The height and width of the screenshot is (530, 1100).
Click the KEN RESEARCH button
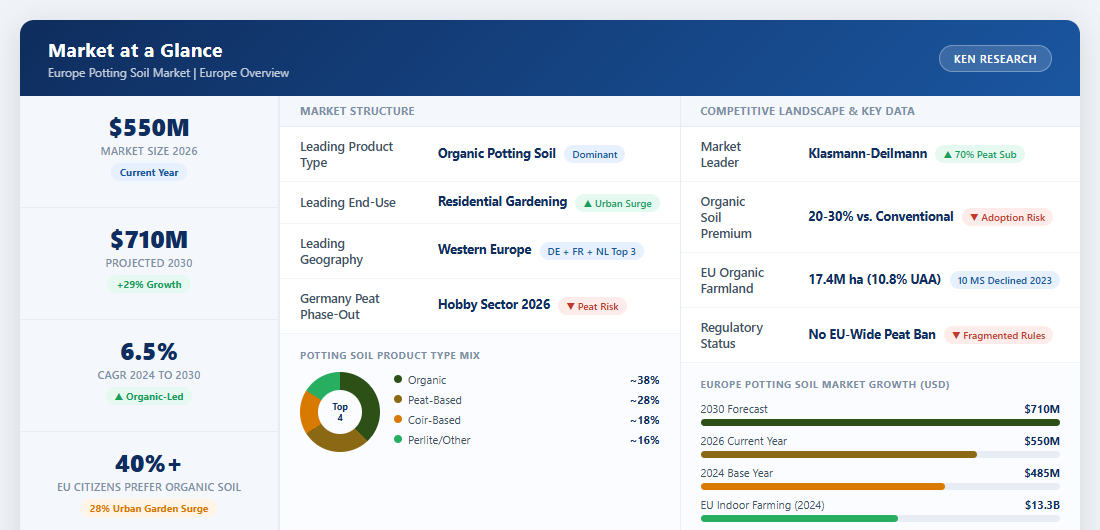[995, 59]
